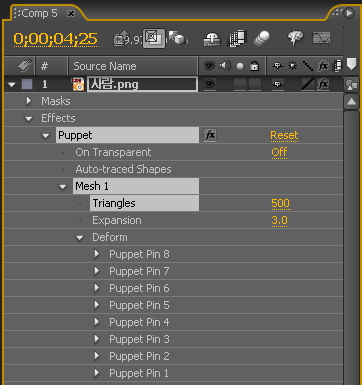This screenshot has width=362, height=385.
Task: Select the Puppet effect name
Action: click(x=127, y=135)
